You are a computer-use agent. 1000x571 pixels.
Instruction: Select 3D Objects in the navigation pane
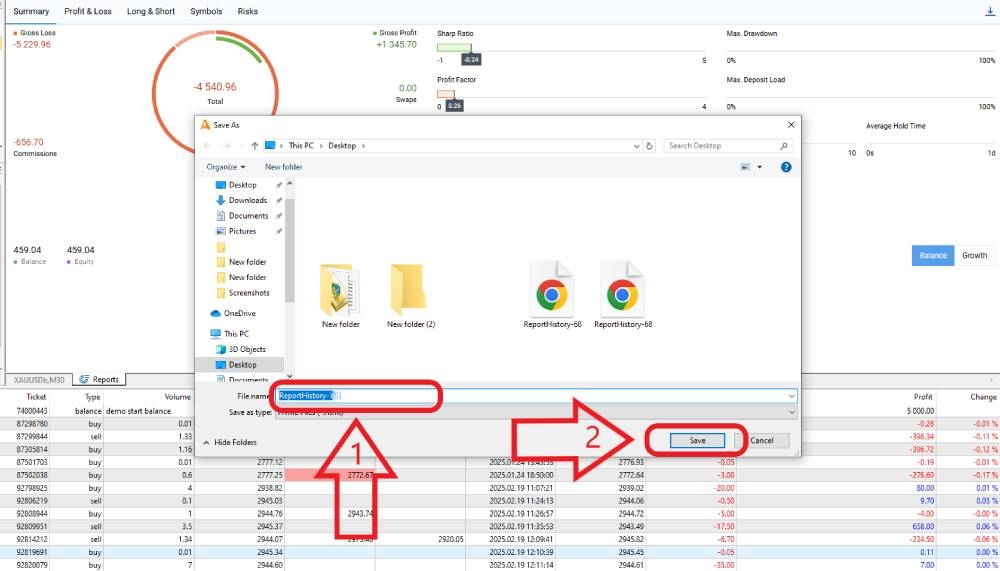pyautogui.click(x=246, y=349)
